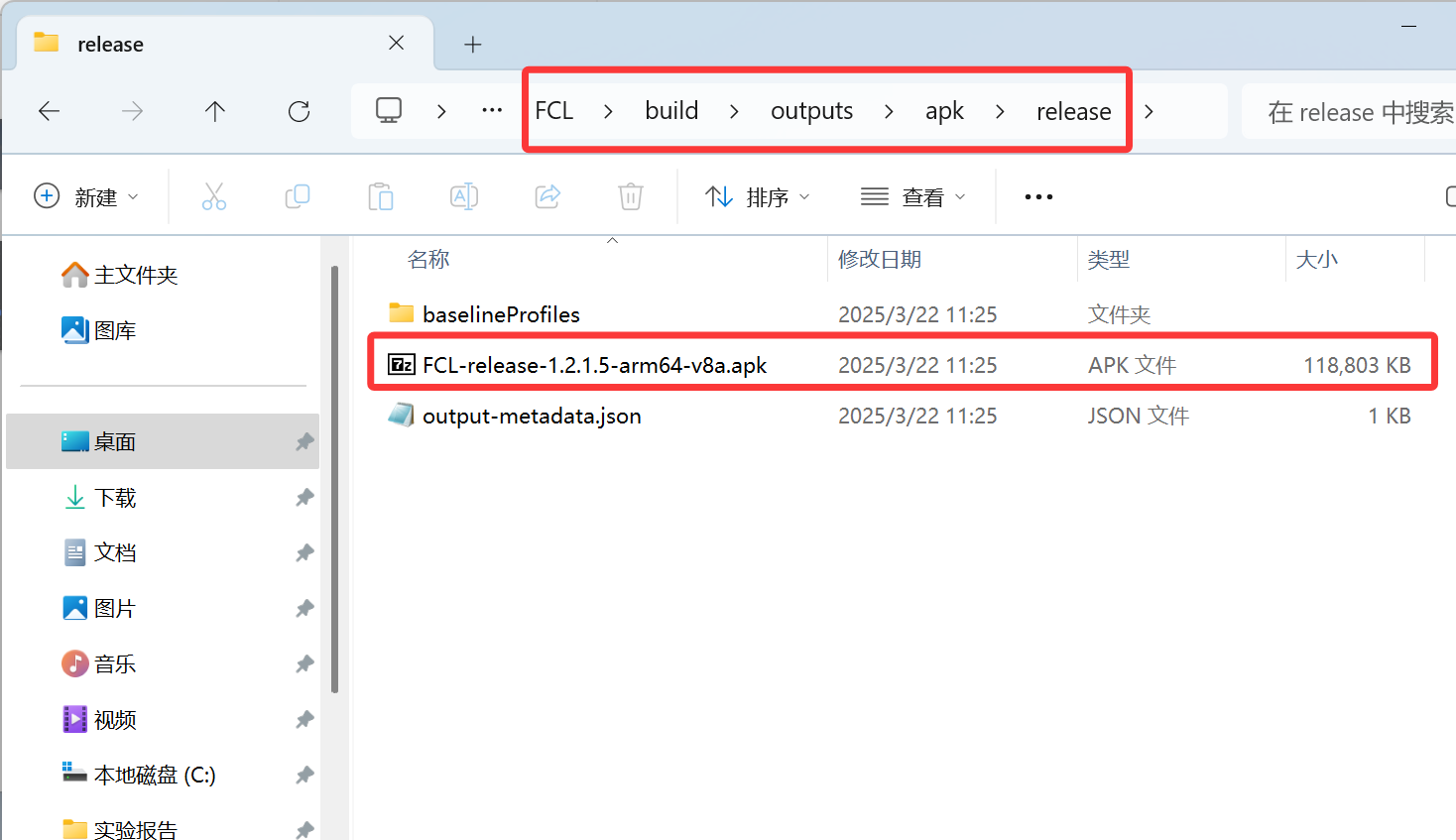Image resolution: width=1456 pixels, height=840 pixels.
Task: Open a new tab with plus button
Action: tap(473, 45)
